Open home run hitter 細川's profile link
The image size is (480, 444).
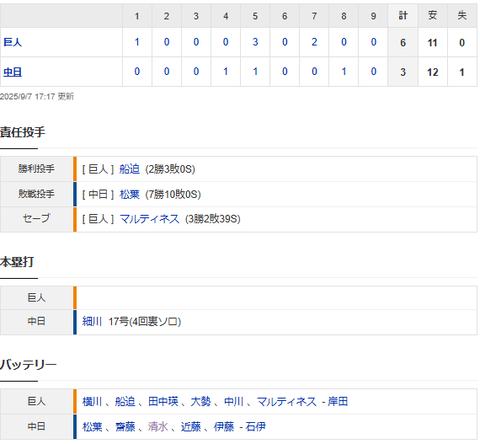coord(92,321)
